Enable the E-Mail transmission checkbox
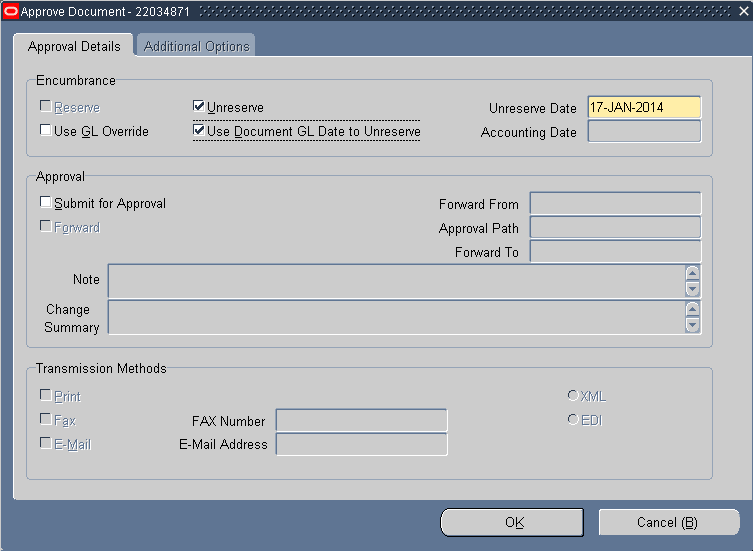This screenshot has width=753, height=551. coord(46,443)
